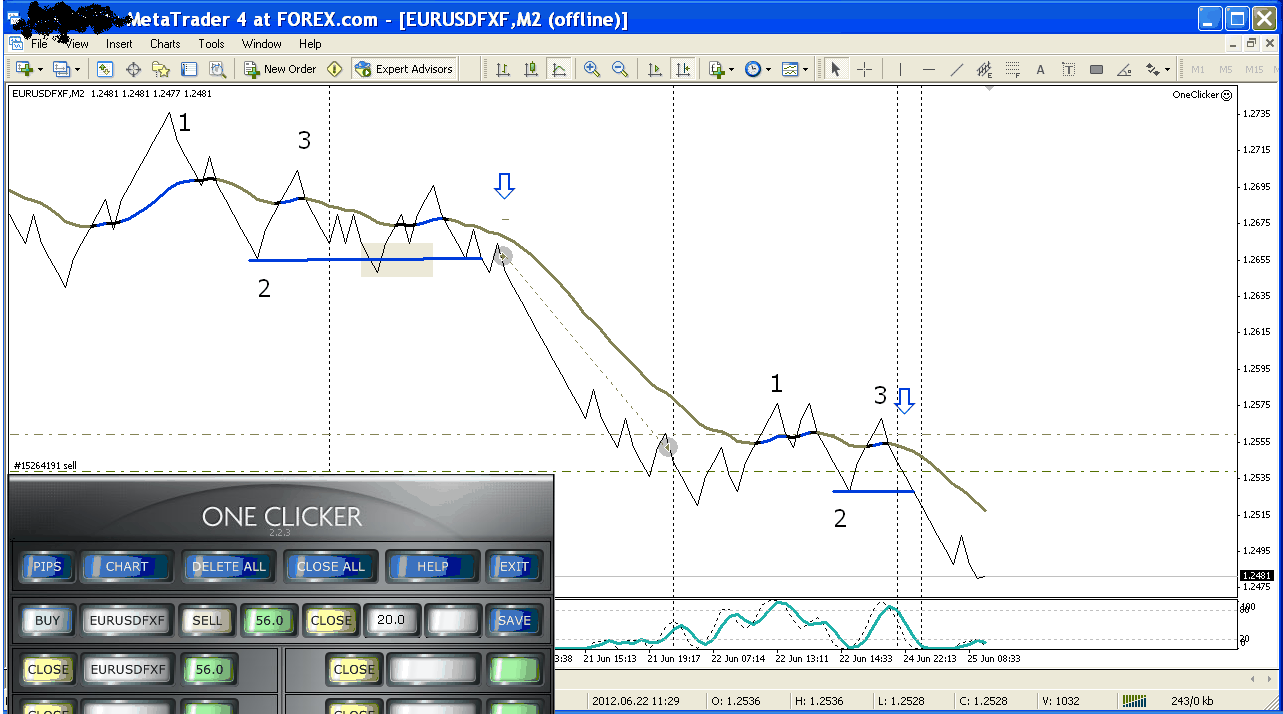This screenshot has width=1283, height=714.
Task: Open the Periods clock icon
Action: pyautogui.click(x=752, y=69)
